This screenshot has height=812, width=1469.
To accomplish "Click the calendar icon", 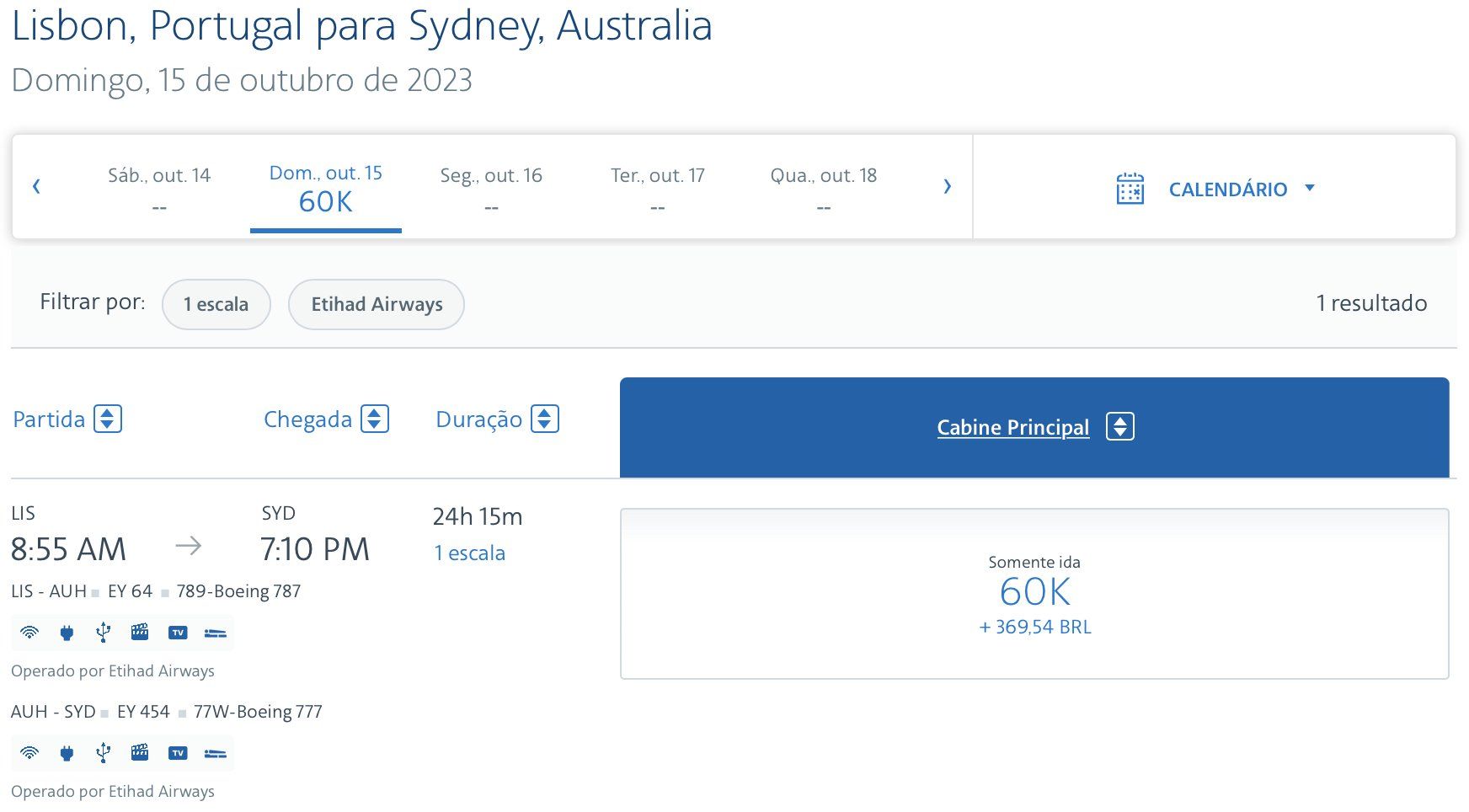I will (1130, 189).
